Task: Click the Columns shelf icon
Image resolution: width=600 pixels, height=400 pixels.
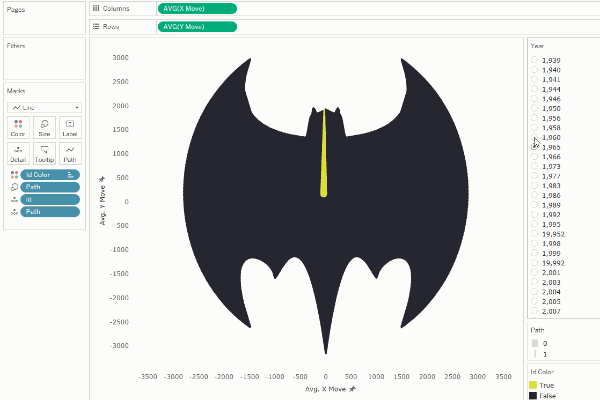Action: pyautogui.click(x=96, y=8)
